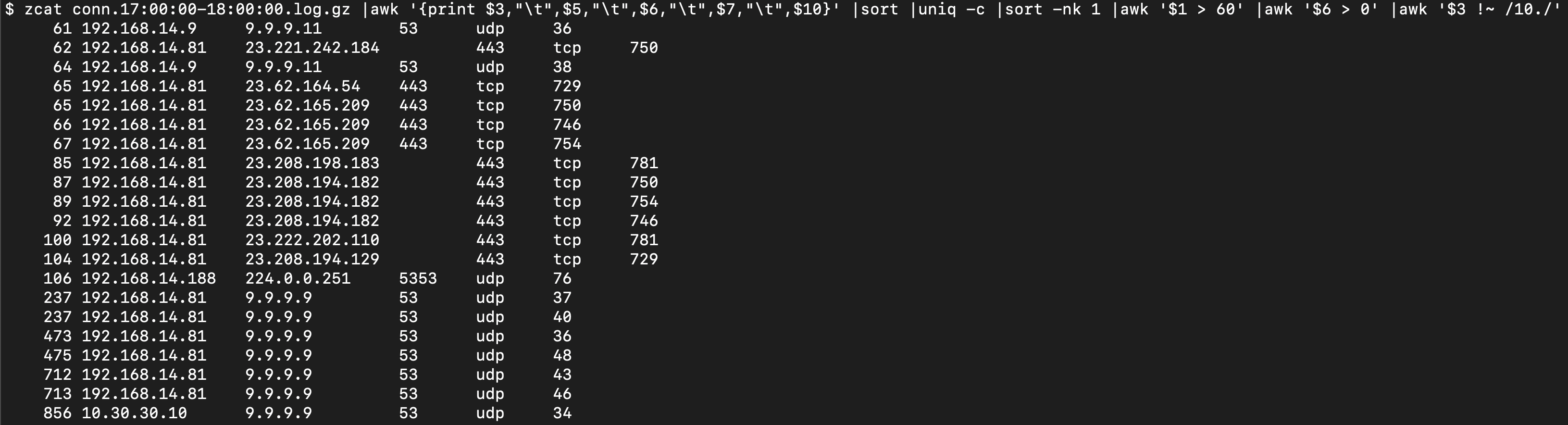Click multicast address 224.0.0.251
Viewport: 1568px width, 425px height.
tap(298, 279)
